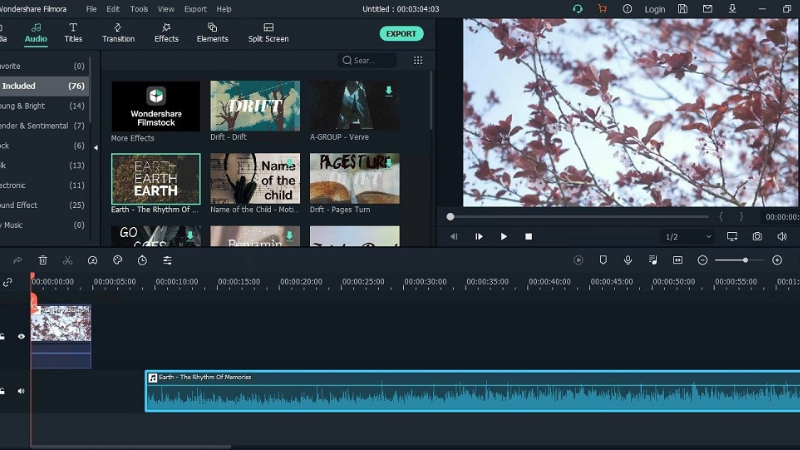Click the timeline zoom slider handle
Image resolution: width=800 pixels, height=450 pixels.
pos(745,260)
